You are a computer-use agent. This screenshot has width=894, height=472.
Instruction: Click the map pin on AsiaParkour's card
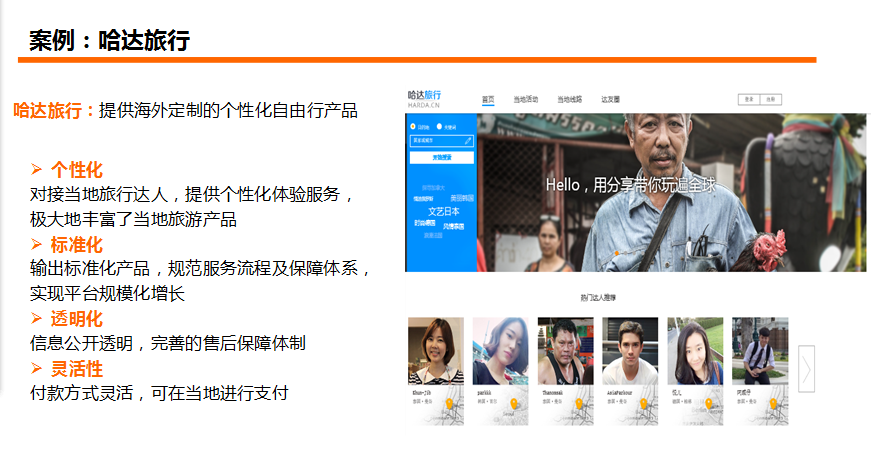pos(642,405)
